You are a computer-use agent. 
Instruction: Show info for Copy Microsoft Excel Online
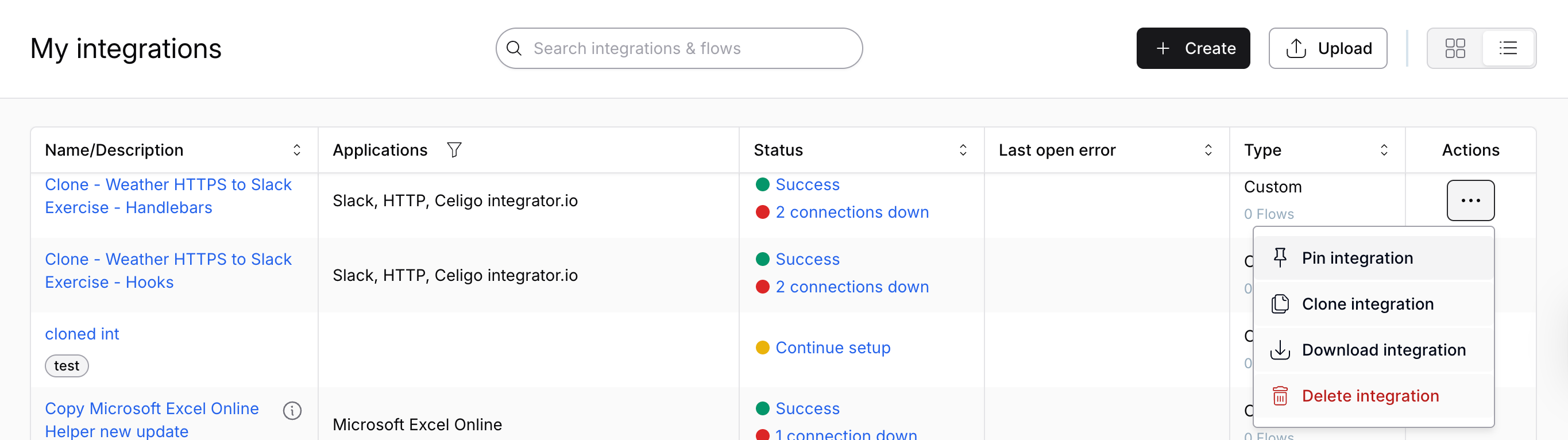[x=292, y=411]
